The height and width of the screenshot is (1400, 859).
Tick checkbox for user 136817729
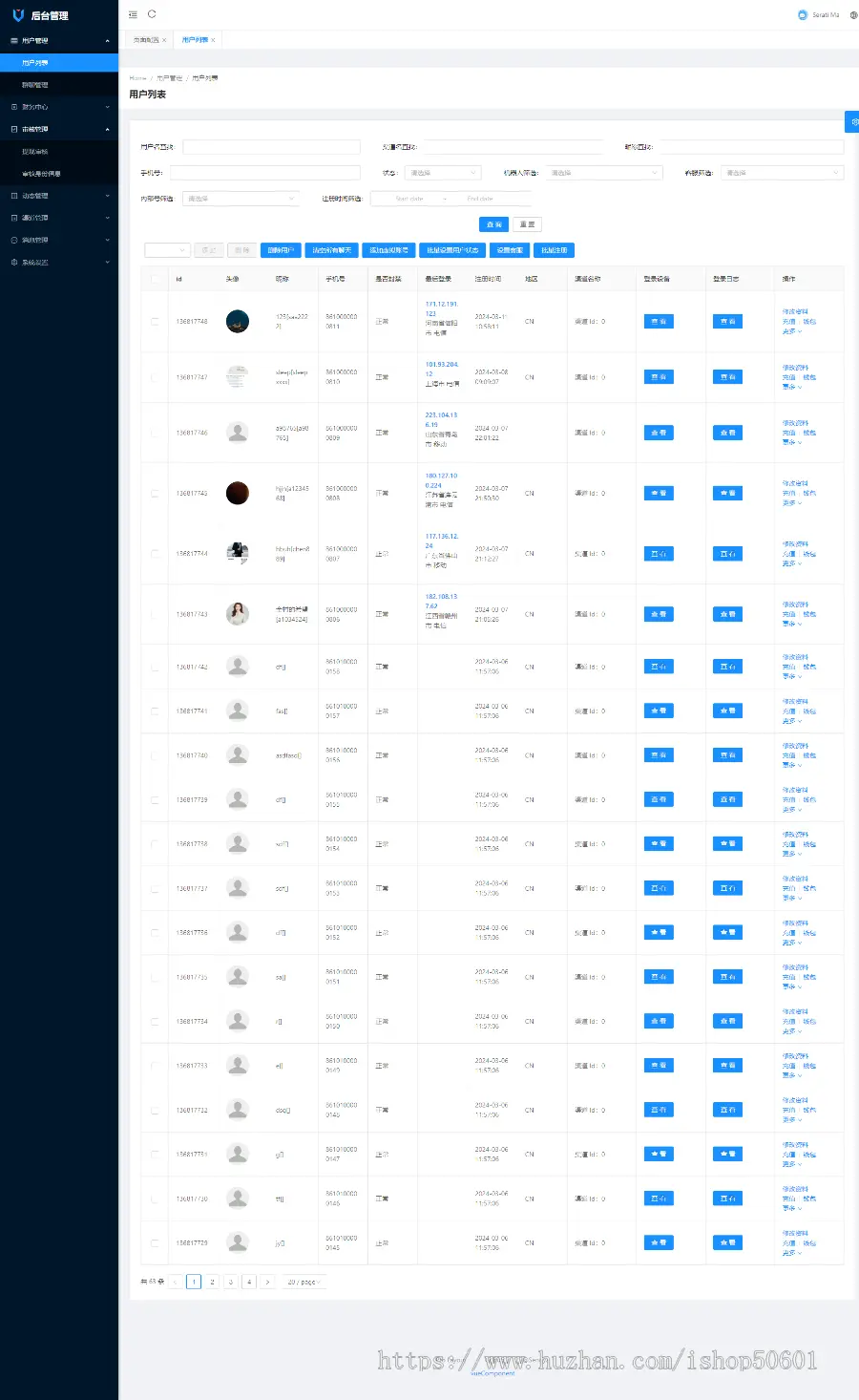coord(155,1242)
